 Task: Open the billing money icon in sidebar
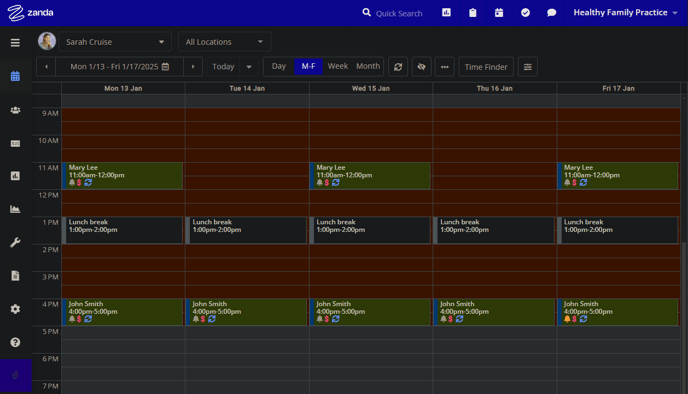point(15,143)
